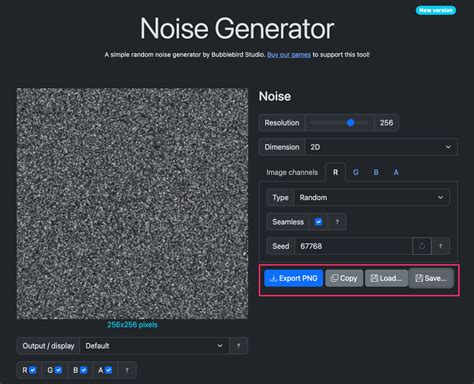Toggle the A display channel checkbox
The image size is (474, 384).
click(109, 370)
